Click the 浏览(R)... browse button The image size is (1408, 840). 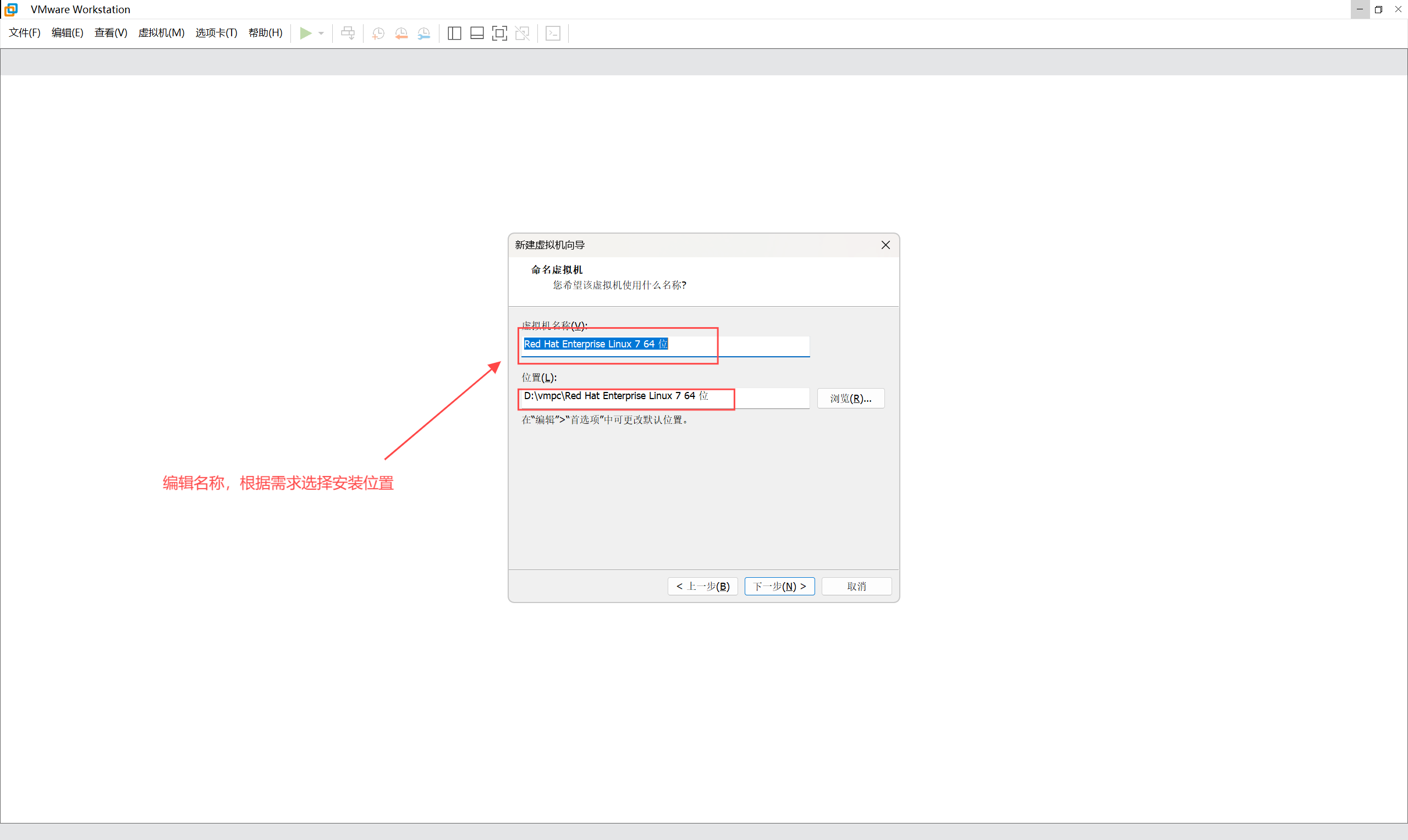pyautogui.click(x=850, y=399)
